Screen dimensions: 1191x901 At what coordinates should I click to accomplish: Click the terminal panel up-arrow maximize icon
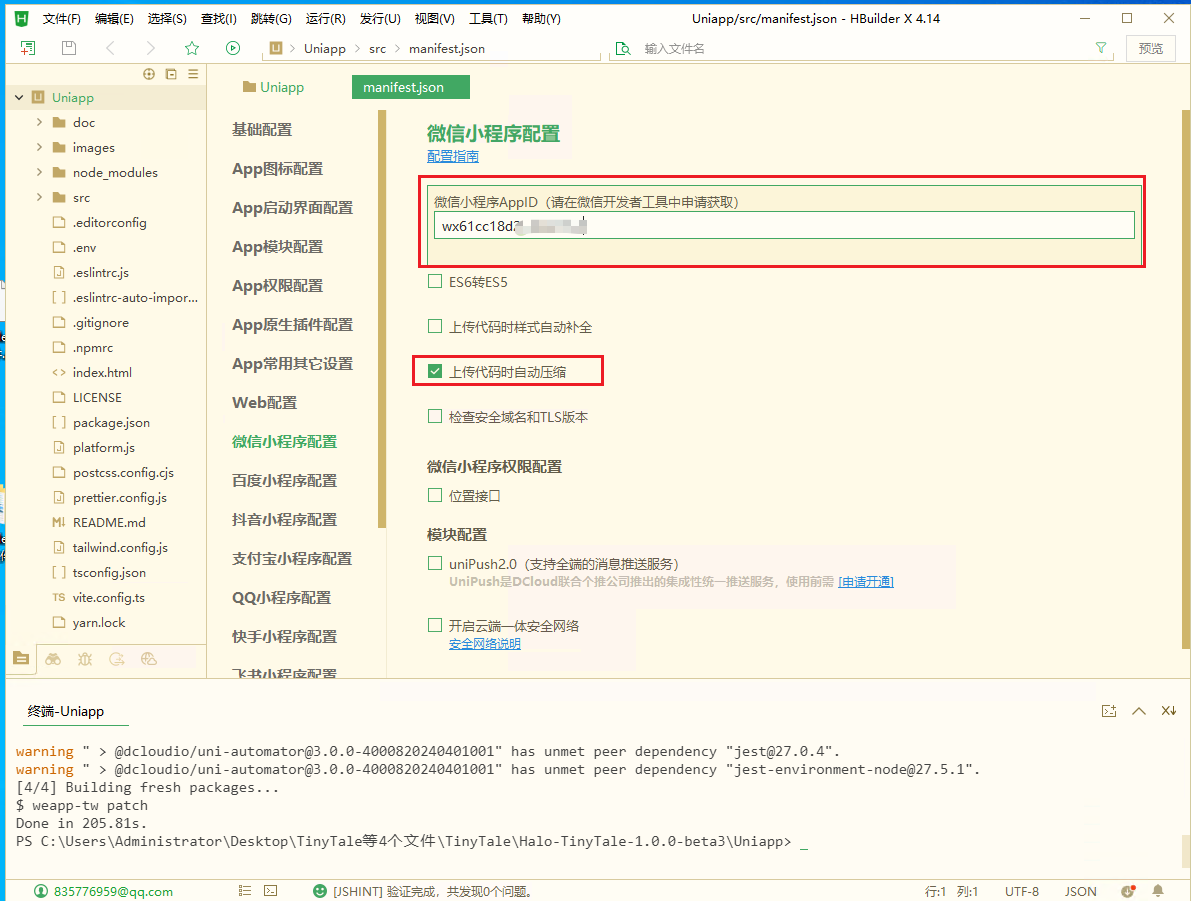1139,711
